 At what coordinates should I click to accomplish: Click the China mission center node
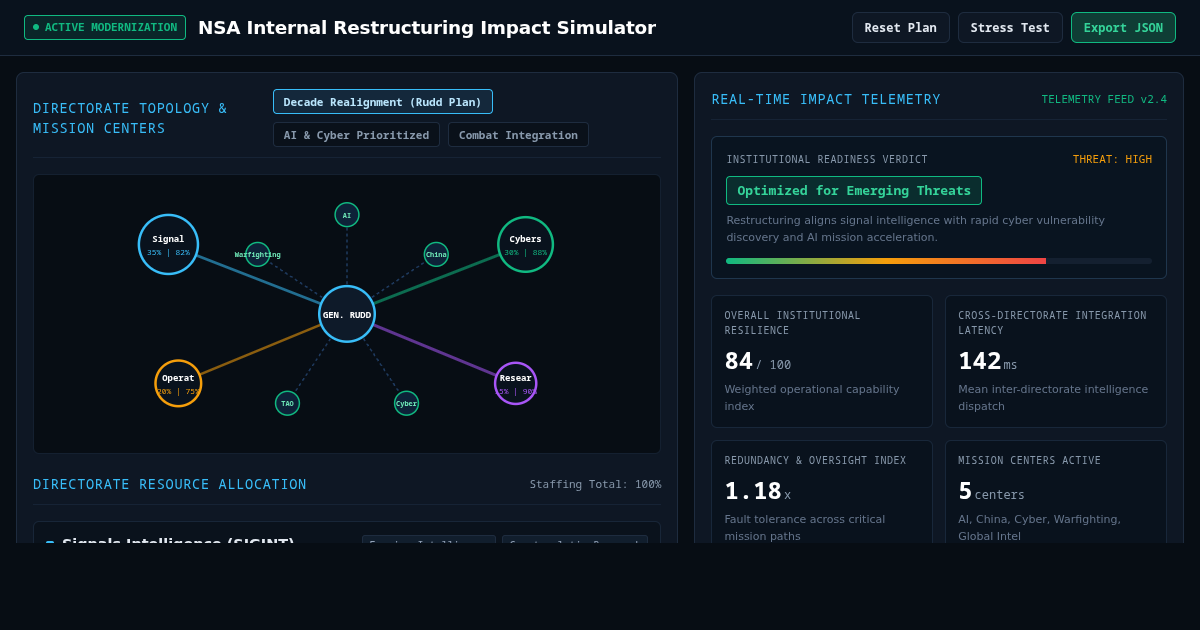pos(436,254)
